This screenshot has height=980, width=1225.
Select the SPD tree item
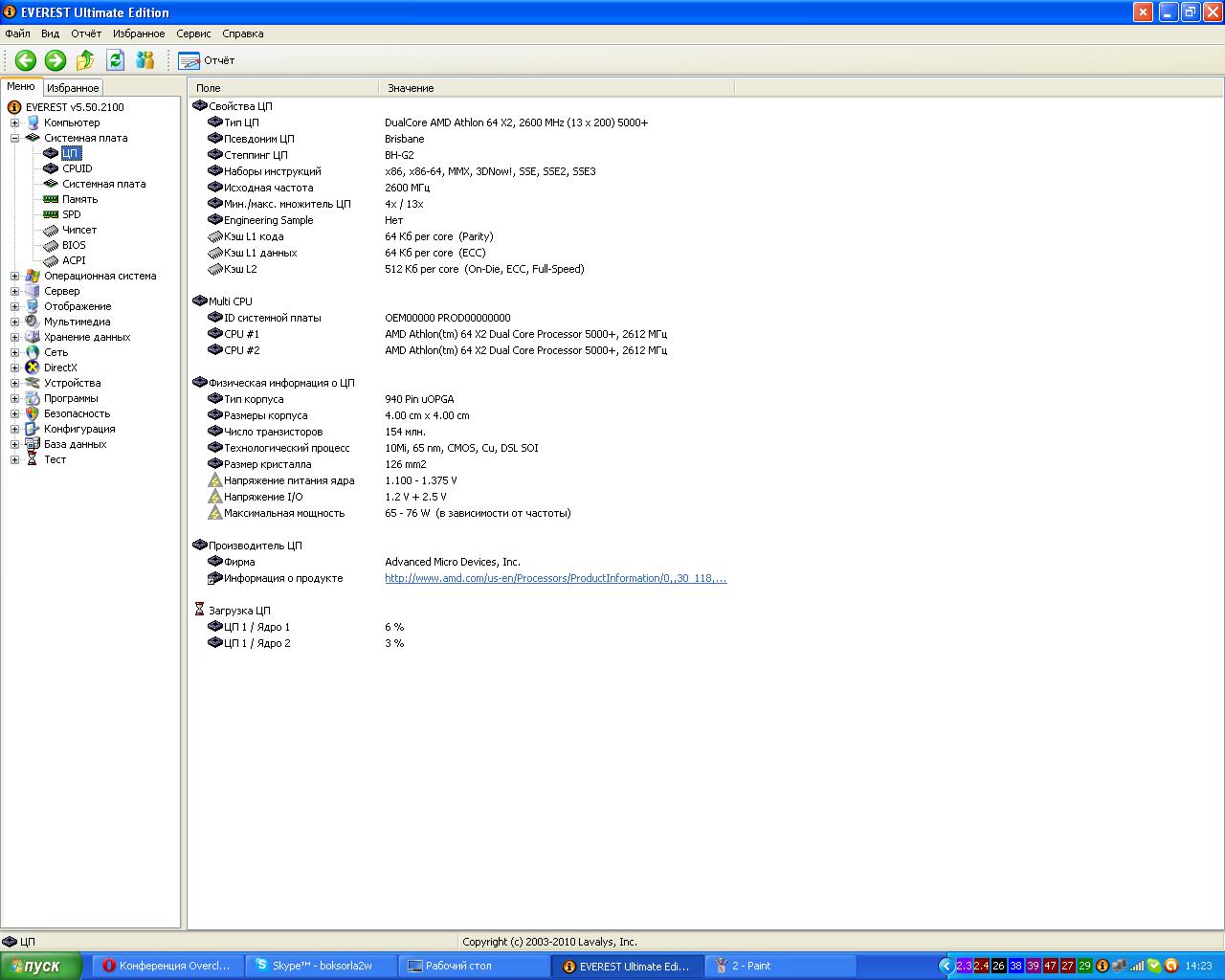coord(71,214)
